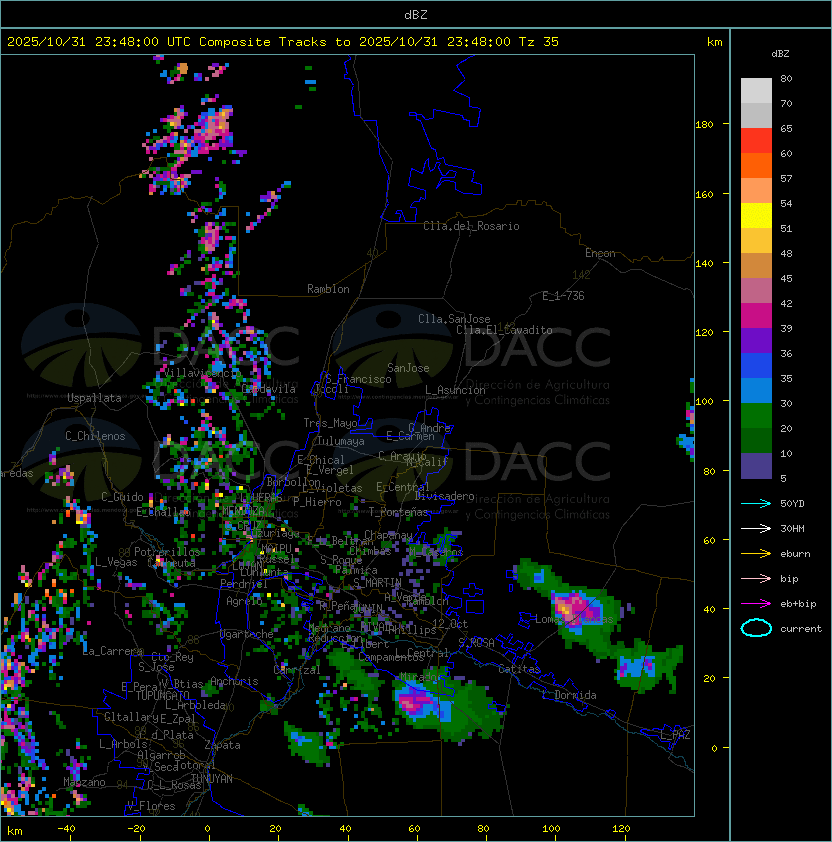Select the dark orange swatch in dBZ legend
This screenshot has width=832, height=842.
756,166
